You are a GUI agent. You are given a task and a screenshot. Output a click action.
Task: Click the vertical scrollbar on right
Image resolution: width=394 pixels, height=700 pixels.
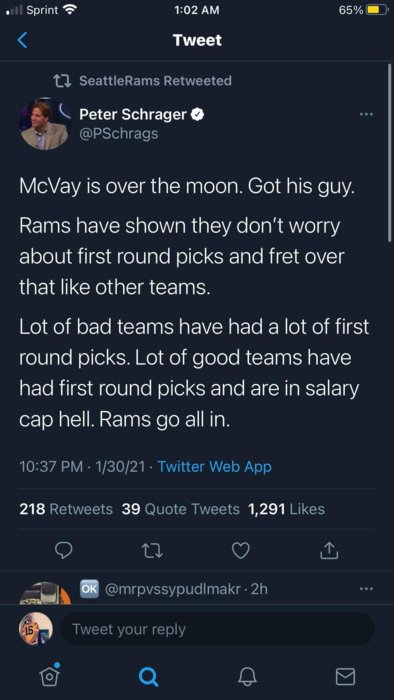pos(389,152)
